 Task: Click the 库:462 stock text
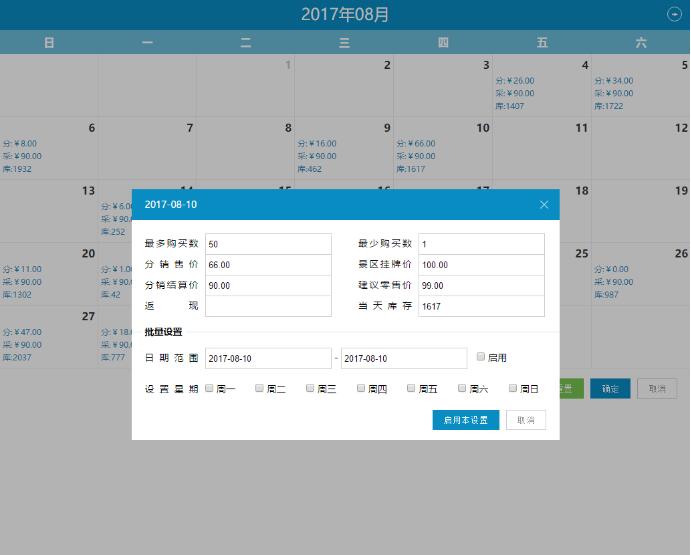click(309, 169)
